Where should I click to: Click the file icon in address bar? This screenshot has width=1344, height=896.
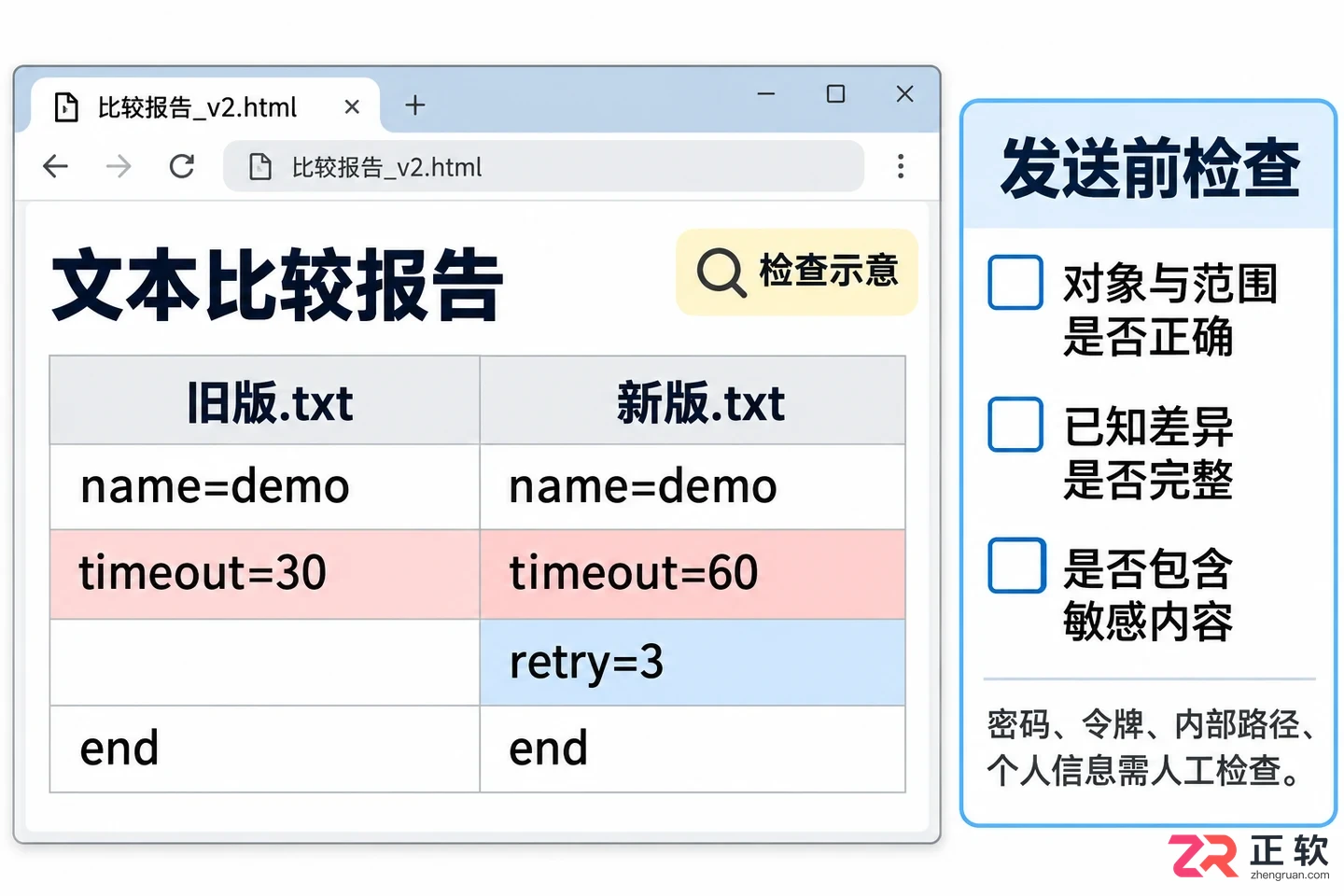(x=260, y=167)
